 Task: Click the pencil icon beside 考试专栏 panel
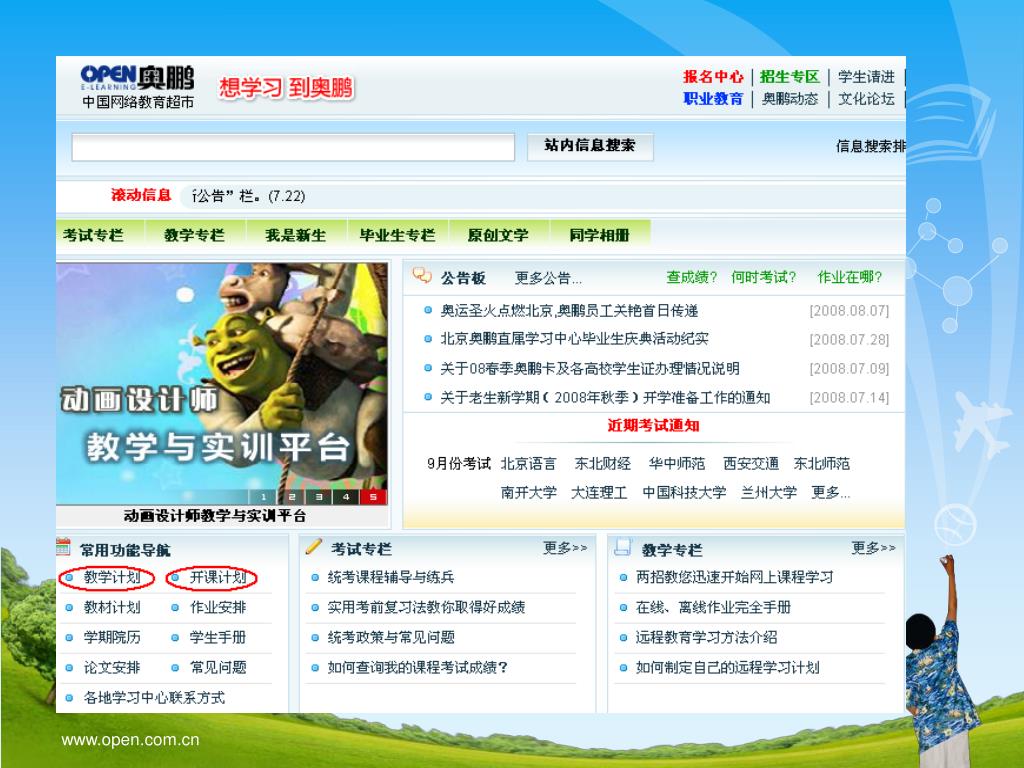pos(314,547)
